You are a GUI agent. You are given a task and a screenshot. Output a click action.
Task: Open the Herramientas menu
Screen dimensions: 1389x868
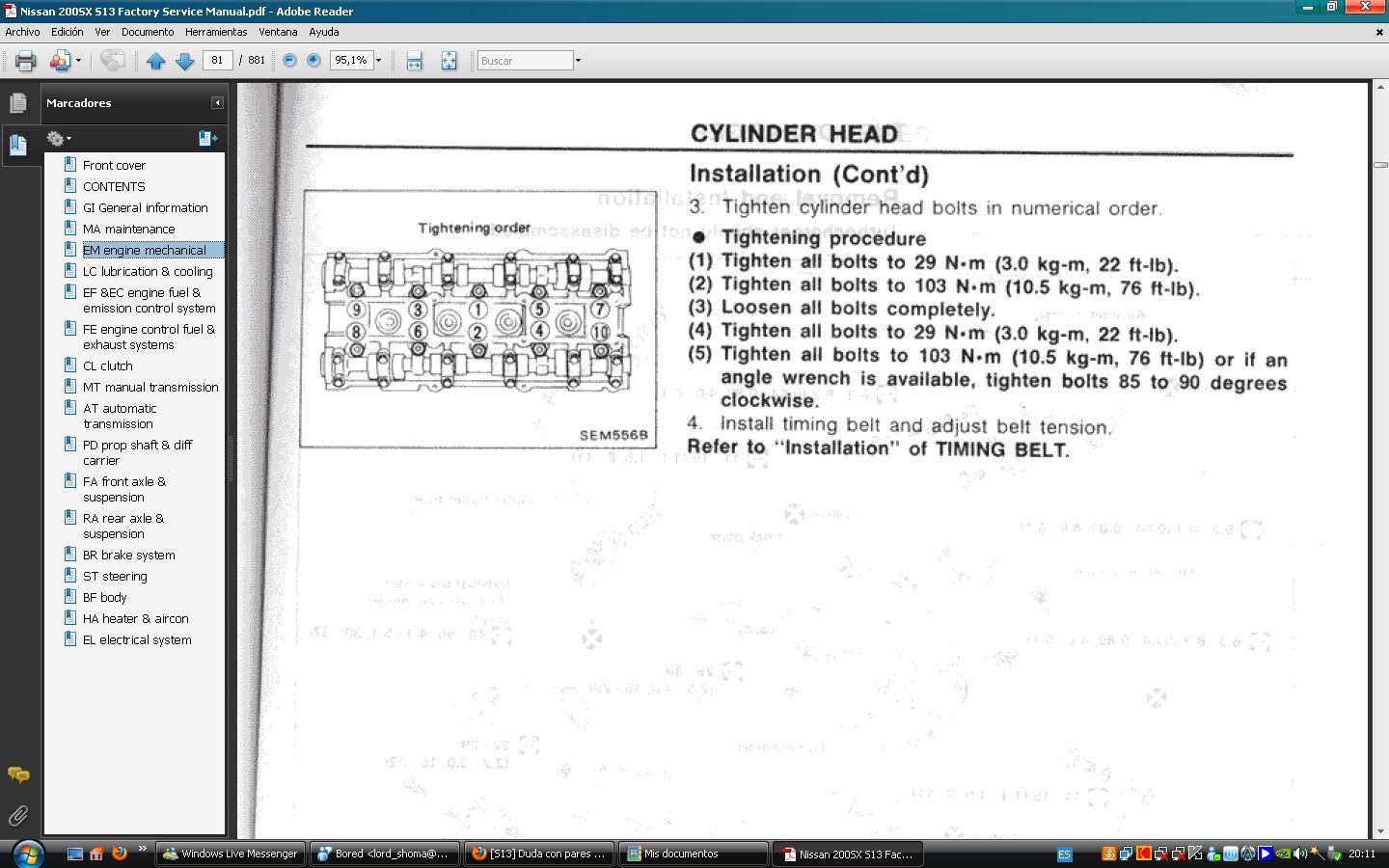pos(216,32)
